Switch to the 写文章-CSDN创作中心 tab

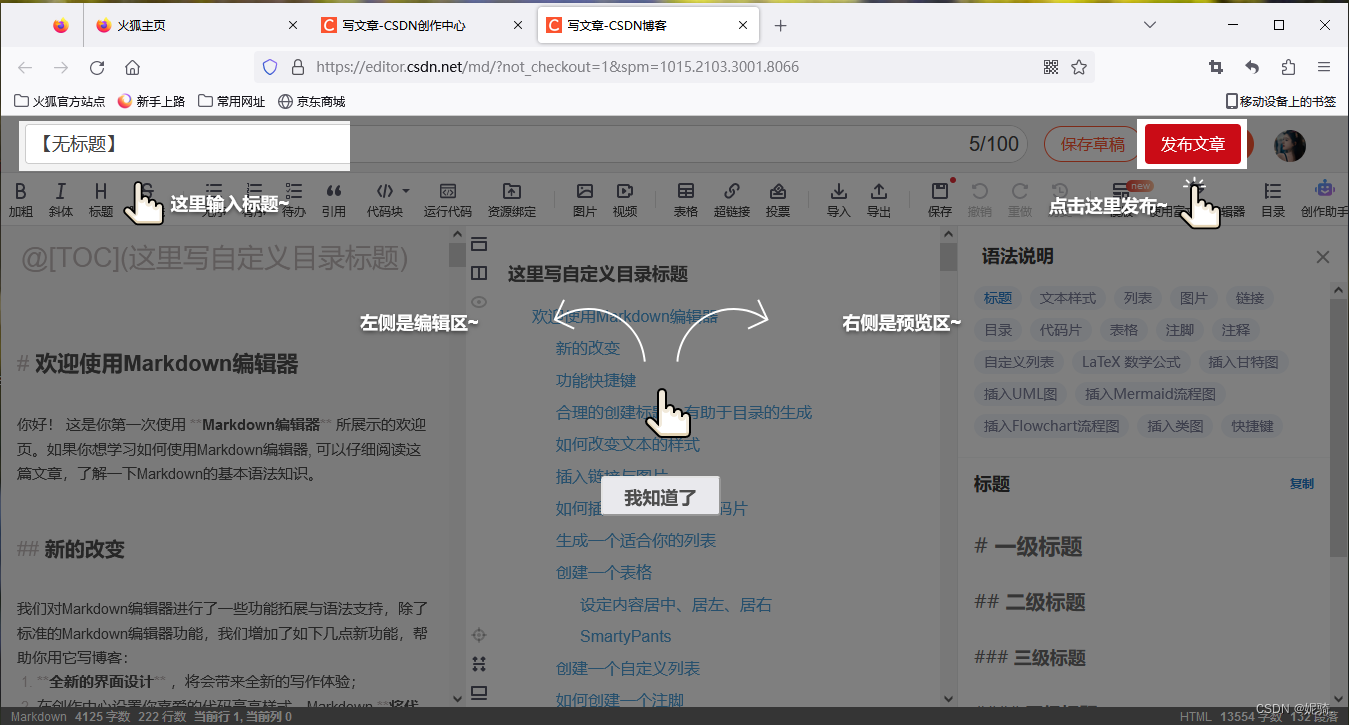pos(421,26)
